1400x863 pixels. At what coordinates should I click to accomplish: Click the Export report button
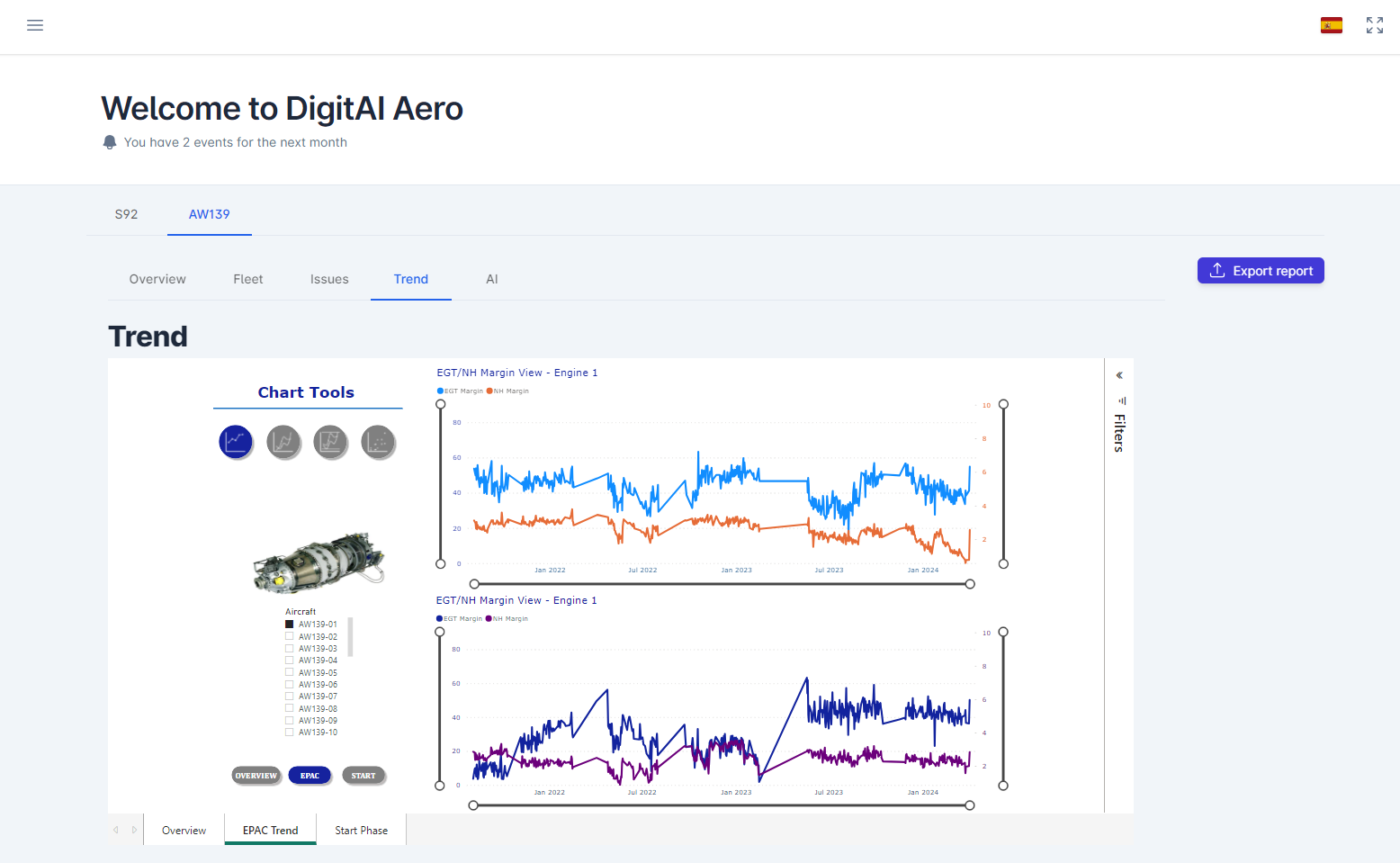[x=1260, y=270]
